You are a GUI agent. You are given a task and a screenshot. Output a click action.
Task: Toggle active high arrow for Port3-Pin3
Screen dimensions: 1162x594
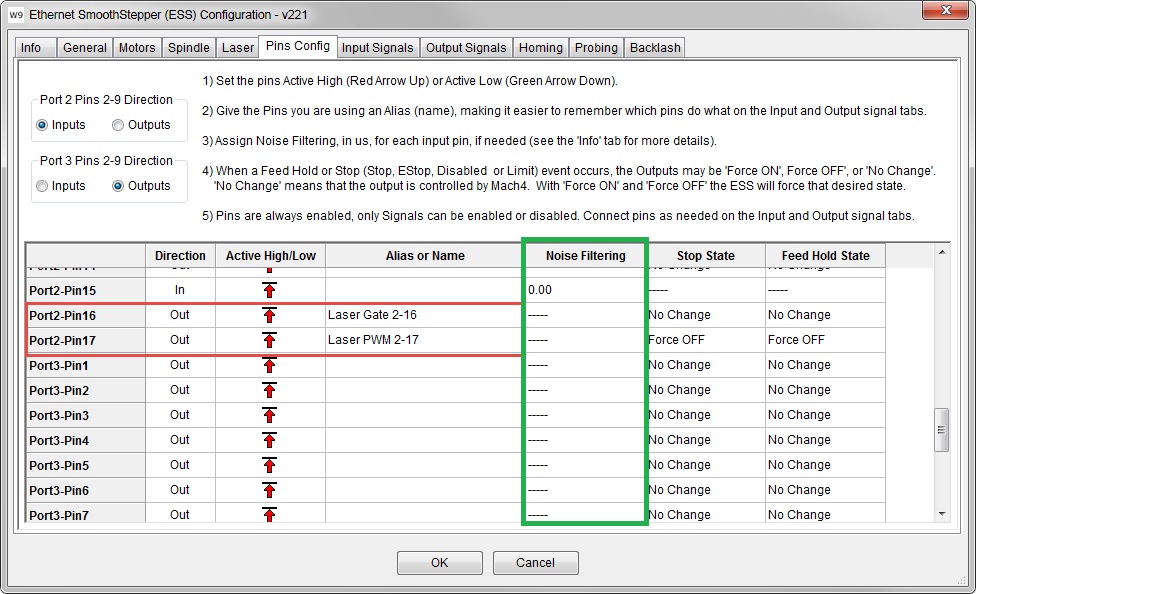click(x=269, y=416)
